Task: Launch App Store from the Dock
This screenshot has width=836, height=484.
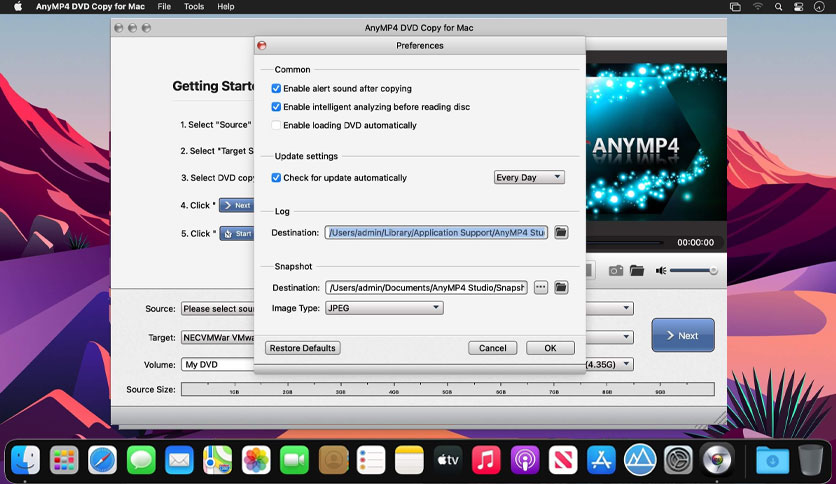Action: [x=601, y=459]
